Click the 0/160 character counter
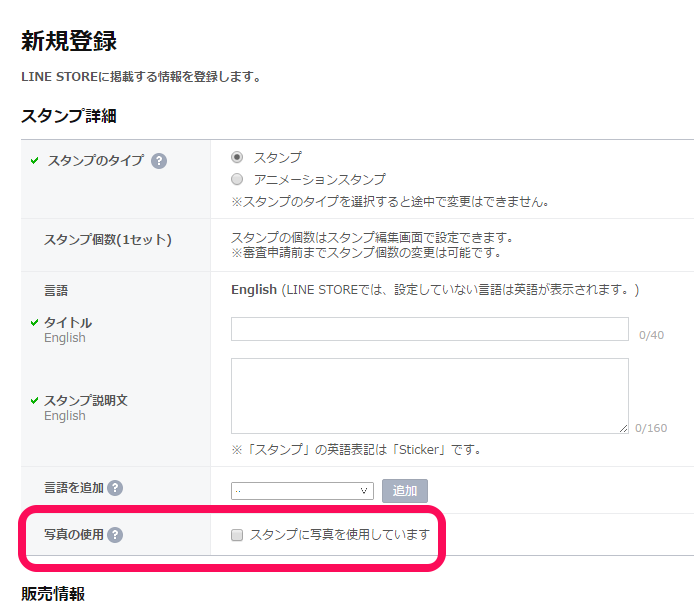This screenshot has width=694, height=606. point(651,428)
